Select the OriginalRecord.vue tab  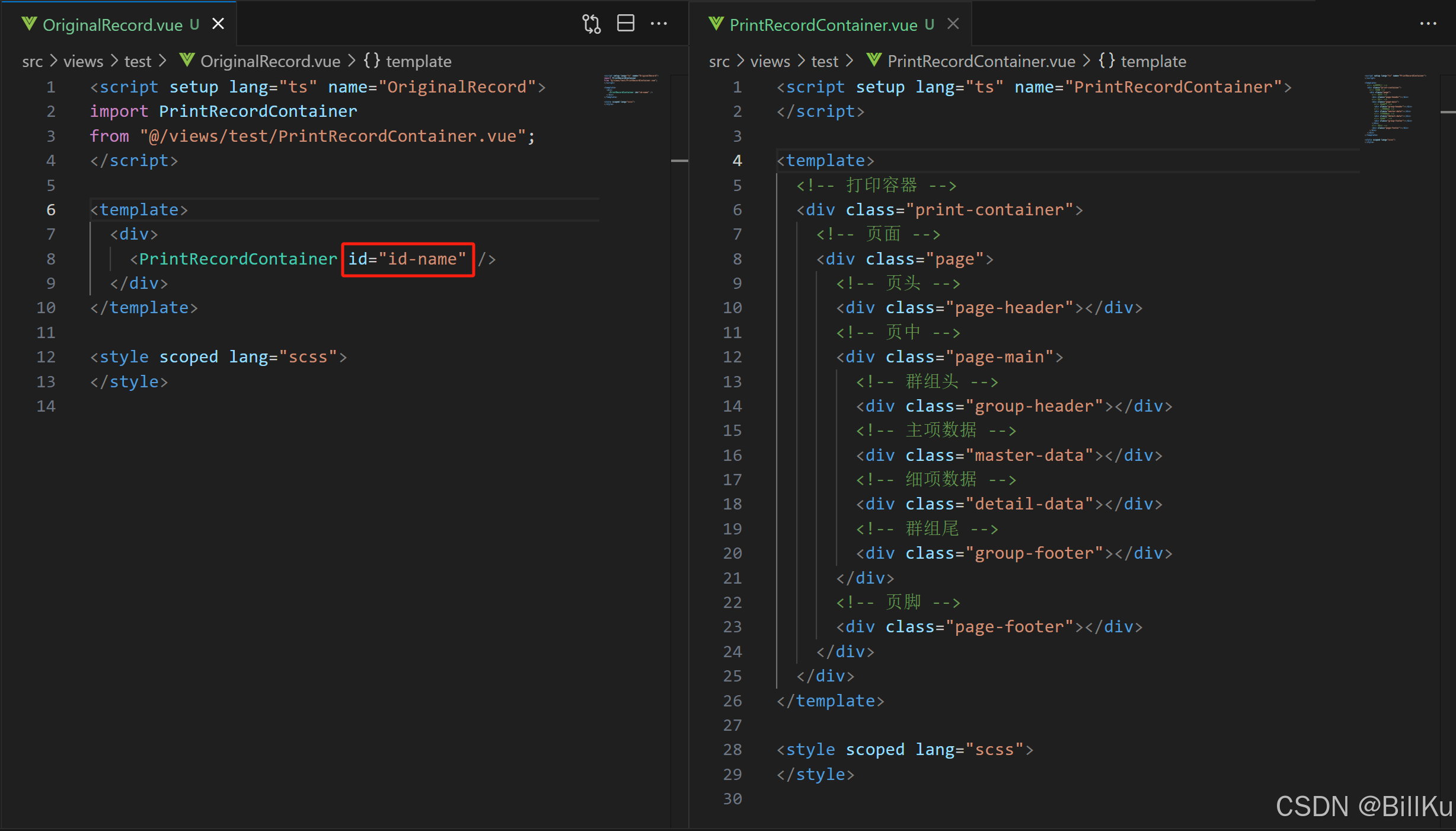coord(113,25)
